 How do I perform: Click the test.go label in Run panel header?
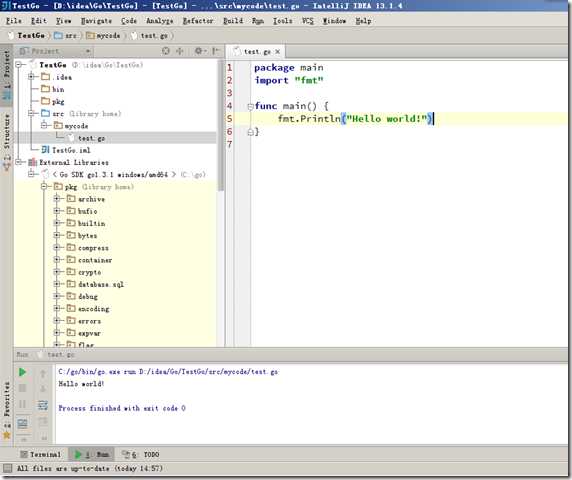click(61, 354)
